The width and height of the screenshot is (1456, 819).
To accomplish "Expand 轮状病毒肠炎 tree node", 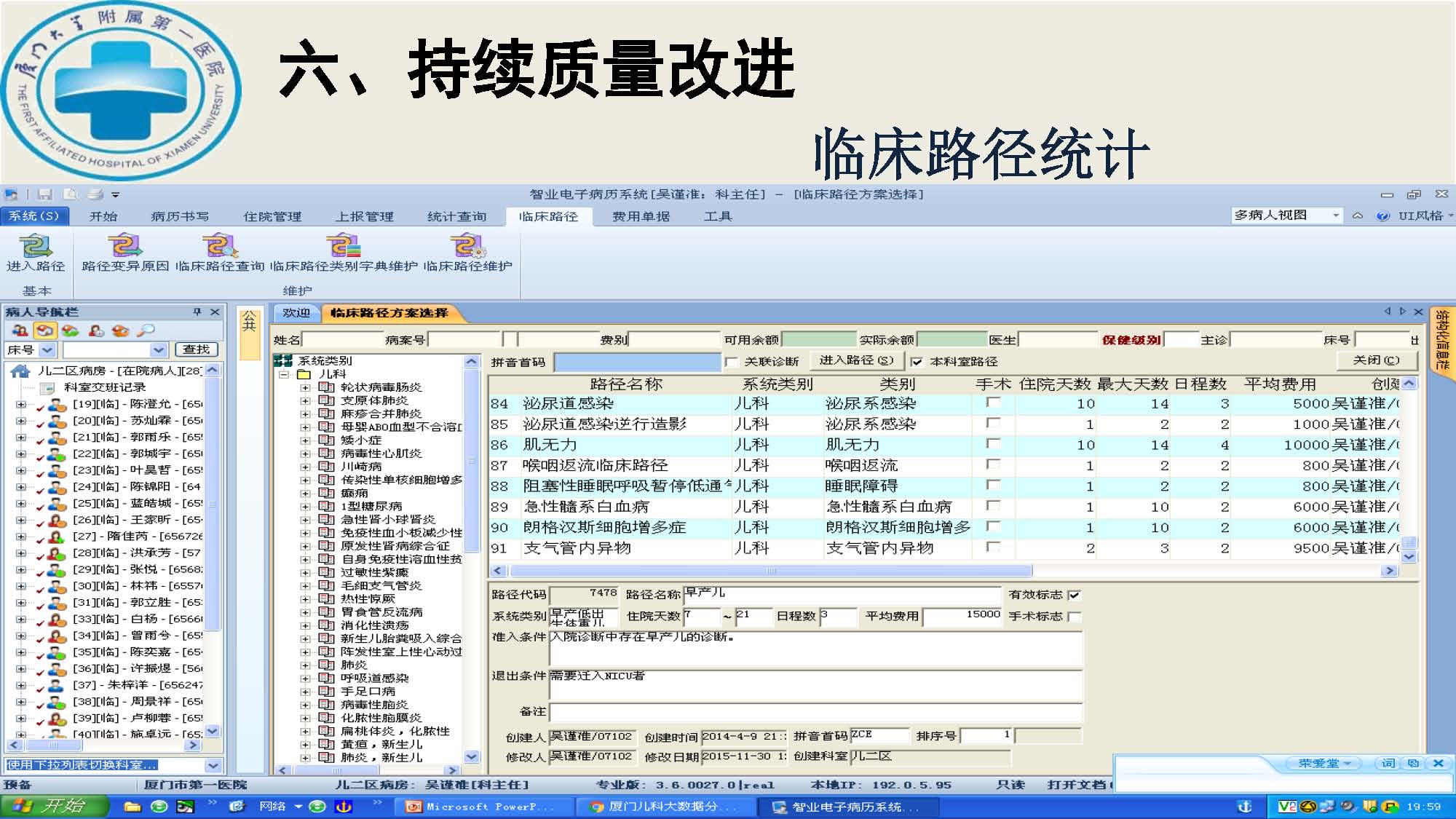I will (x=305, y=387).
